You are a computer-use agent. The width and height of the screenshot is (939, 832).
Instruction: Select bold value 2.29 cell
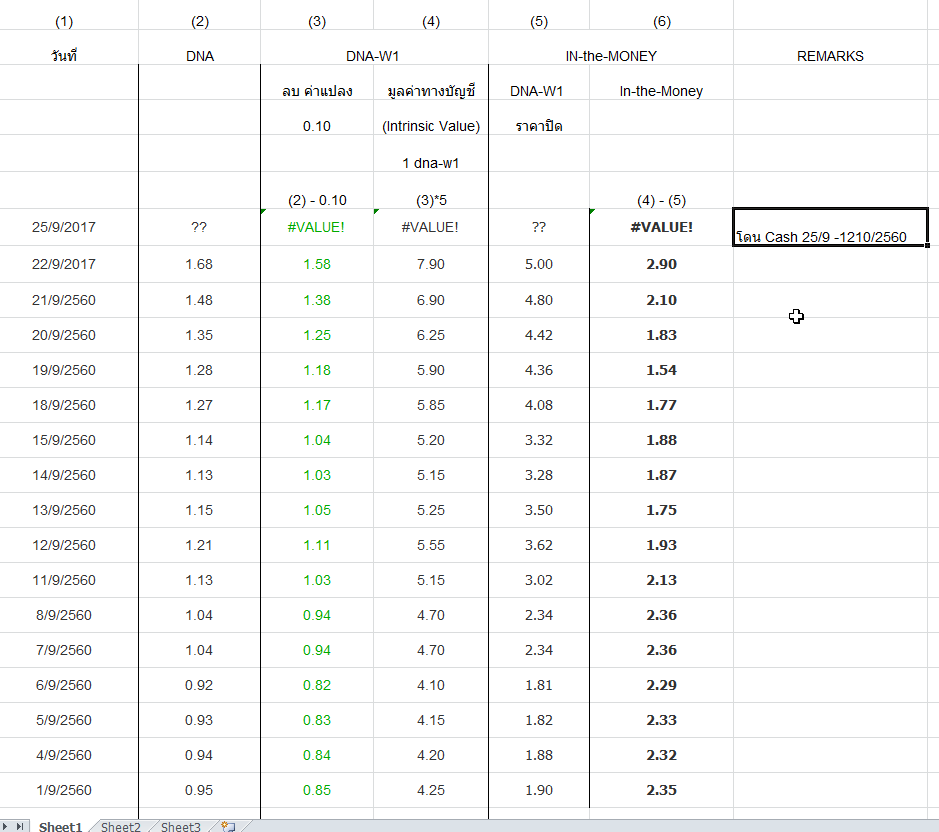[661, 685]
